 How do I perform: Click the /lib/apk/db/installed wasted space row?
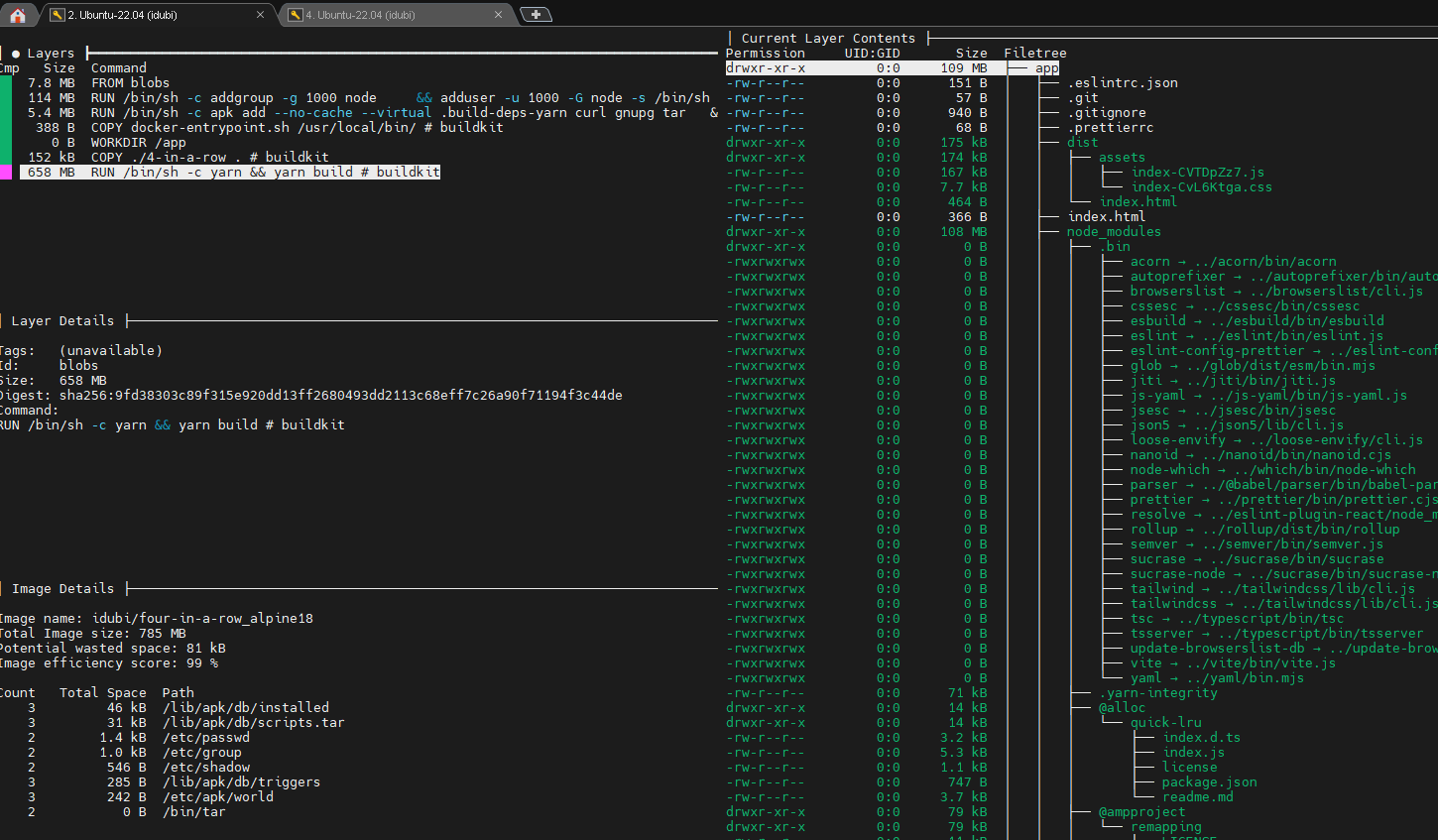click(x=179, y=707)
